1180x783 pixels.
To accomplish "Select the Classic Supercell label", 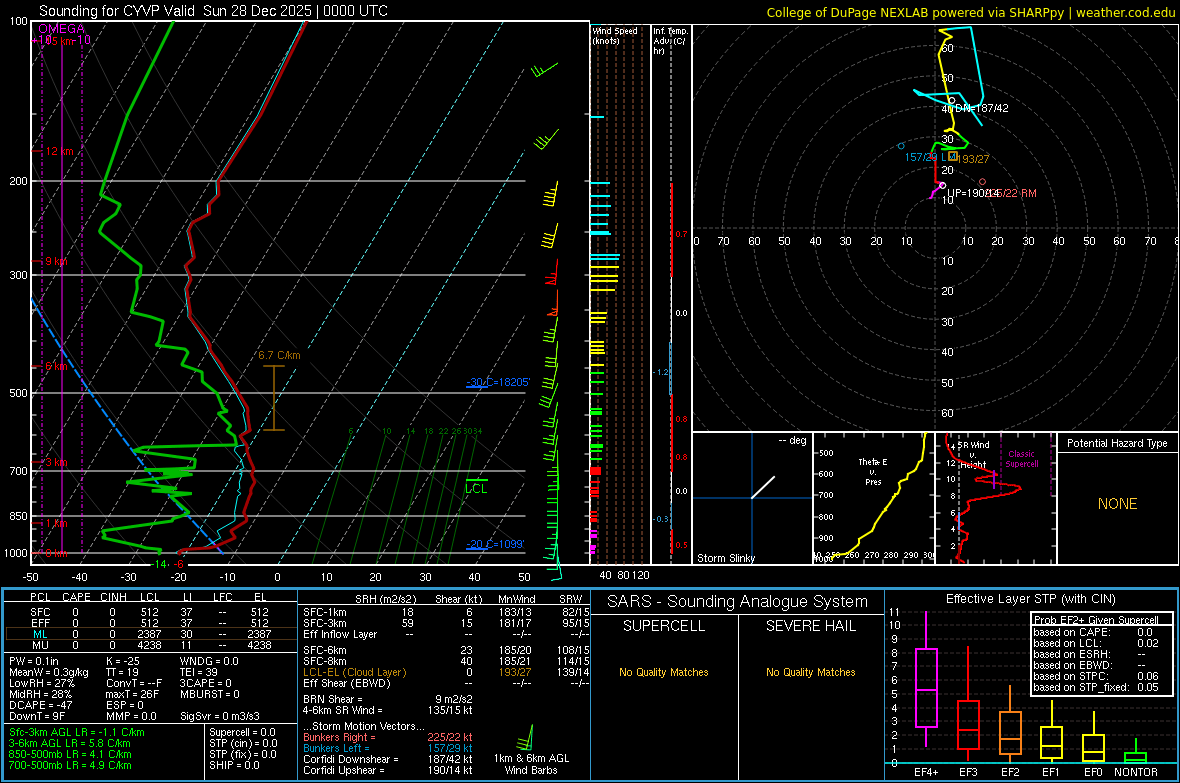I will coord(1021,459).
